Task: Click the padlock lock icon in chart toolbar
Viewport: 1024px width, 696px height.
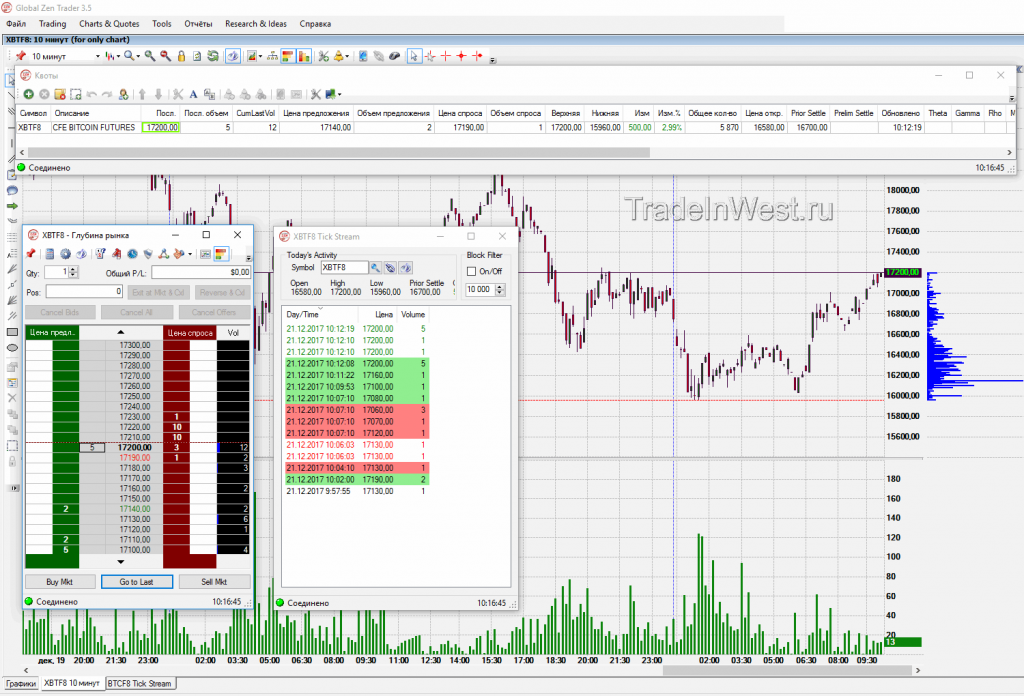Action: coord(182,56)
